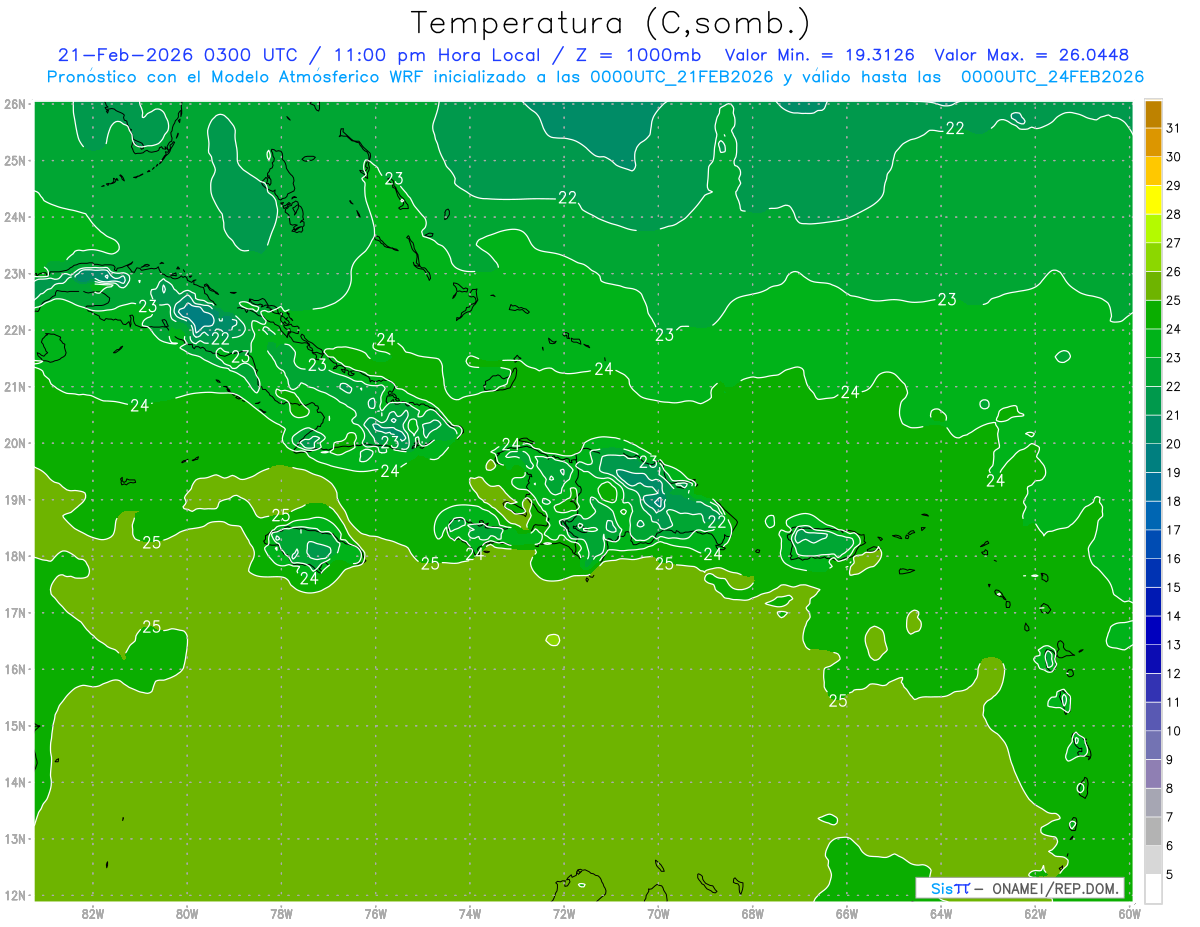Pick the lime swatch between 26 and 27

point(1153,258)
